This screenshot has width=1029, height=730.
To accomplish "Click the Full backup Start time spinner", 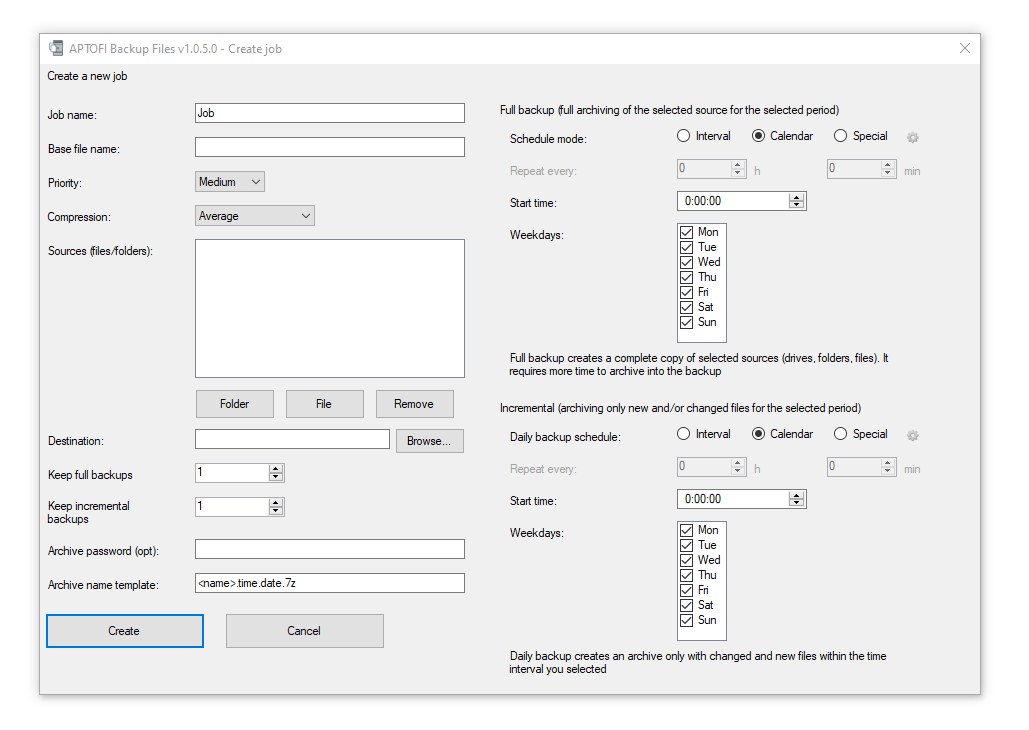I will click(x=796, y=201).
